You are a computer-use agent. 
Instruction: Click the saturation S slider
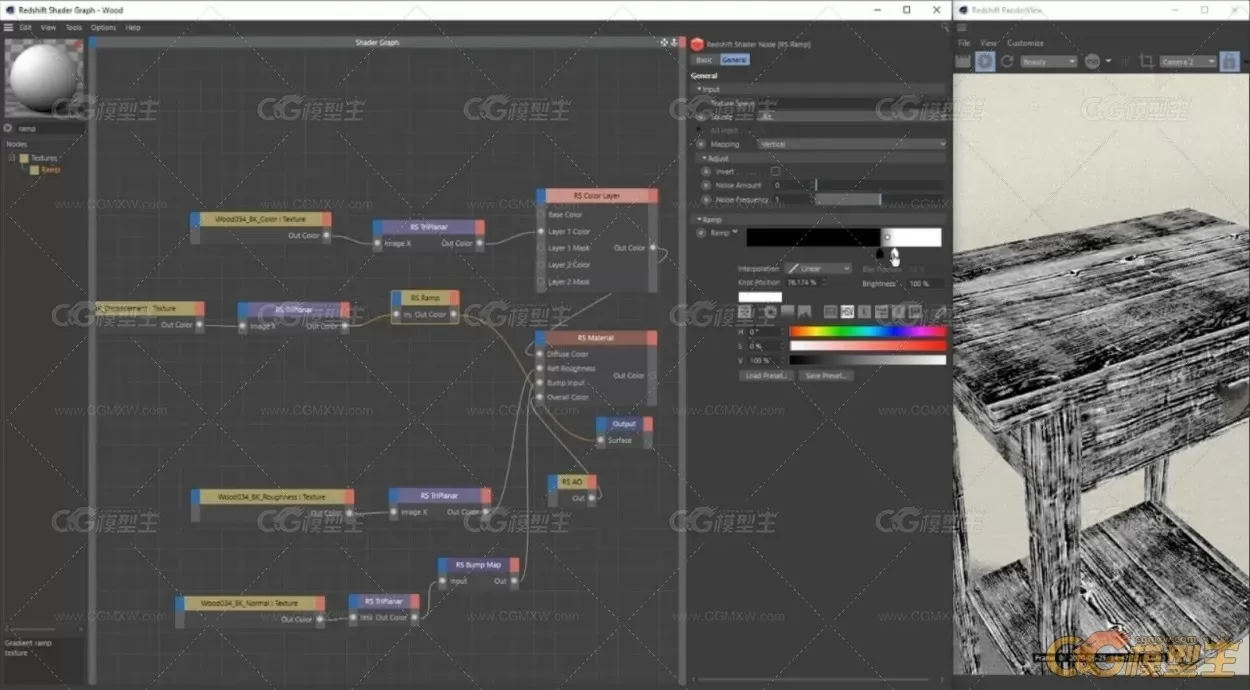tap(867, 345)
